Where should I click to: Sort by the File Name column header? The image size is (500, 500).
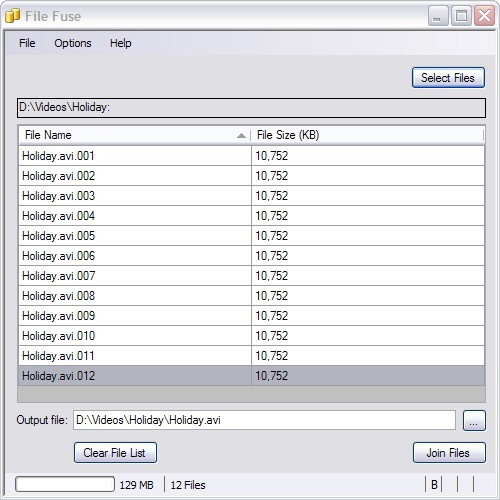135,135
